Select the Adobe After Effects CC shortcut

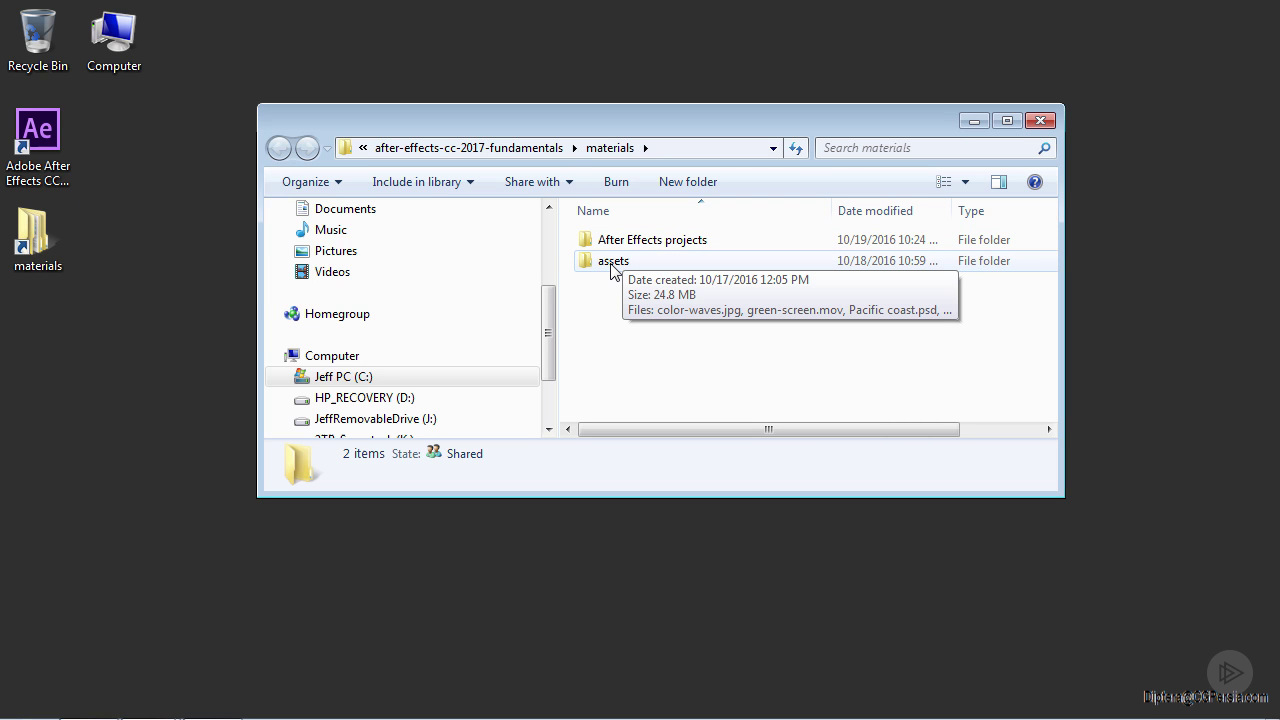[38, 148]
